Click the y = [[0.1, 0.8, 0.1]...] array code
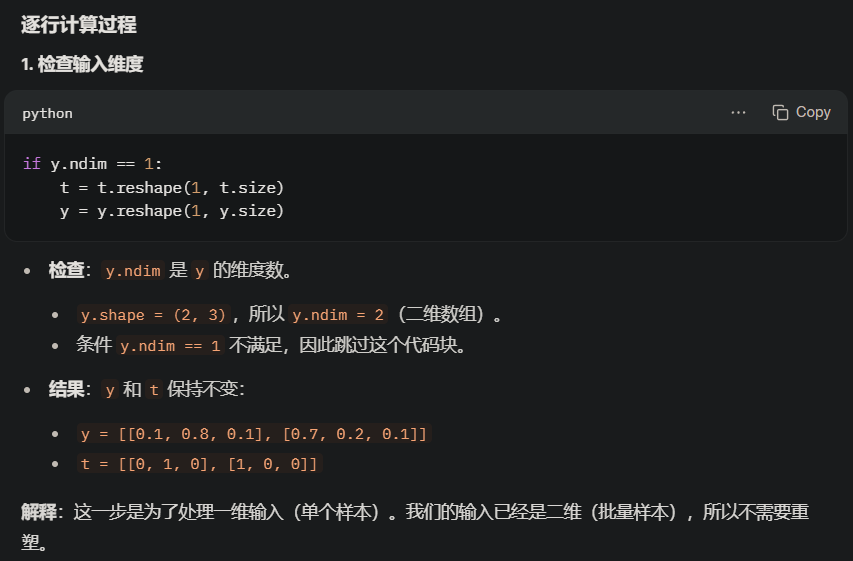Viewport: 853px width, 561px height. (x=254, y=434)
